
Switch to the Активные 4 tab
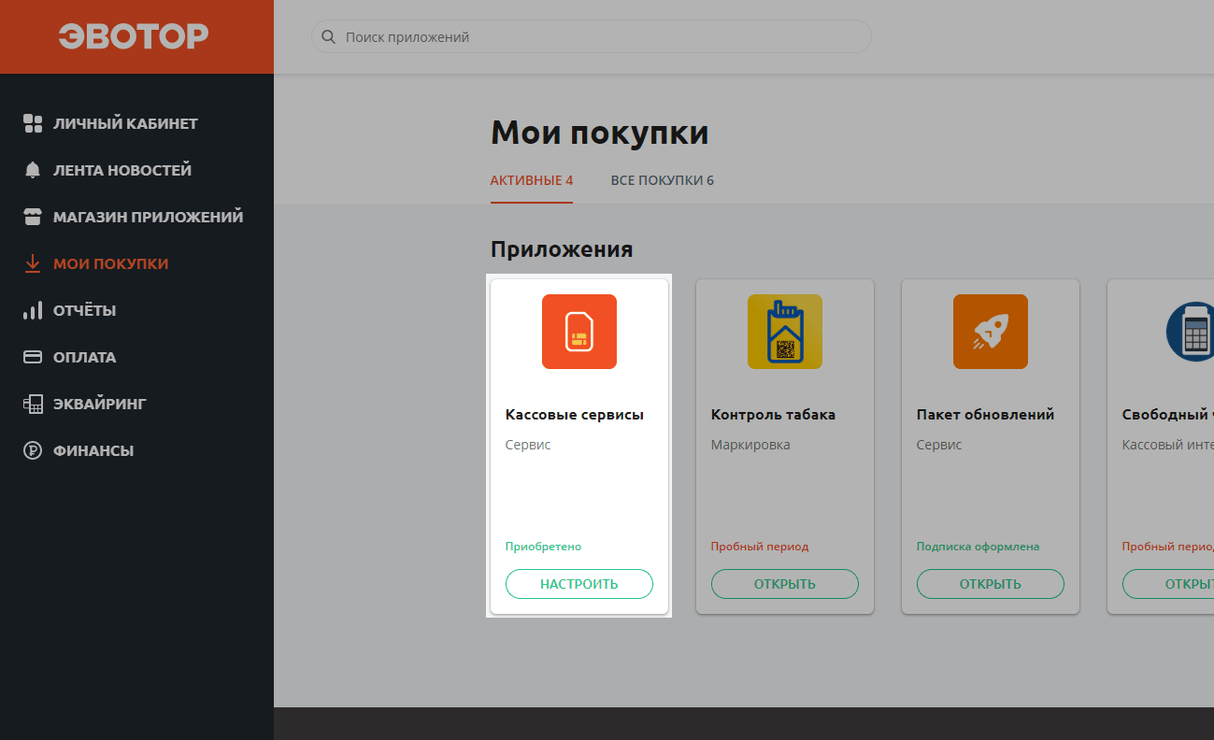pos(531,181)
